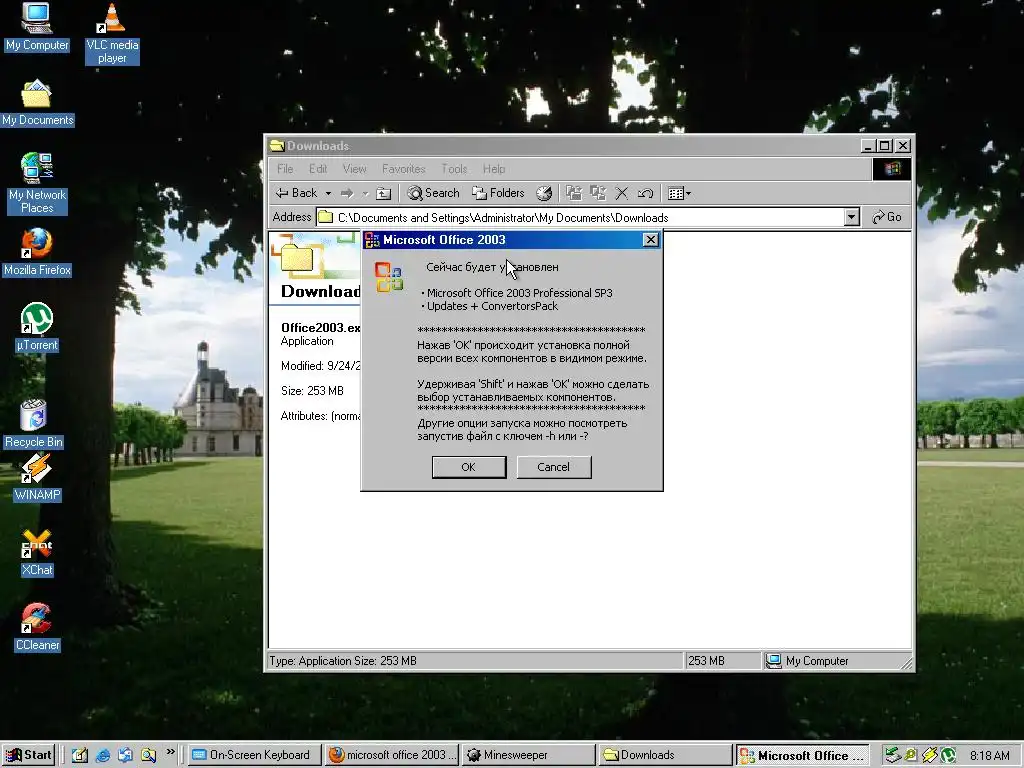1024x768 pixels.
Task: Click the search magnifier Quick Launch icon
Action: coord(148,756)
